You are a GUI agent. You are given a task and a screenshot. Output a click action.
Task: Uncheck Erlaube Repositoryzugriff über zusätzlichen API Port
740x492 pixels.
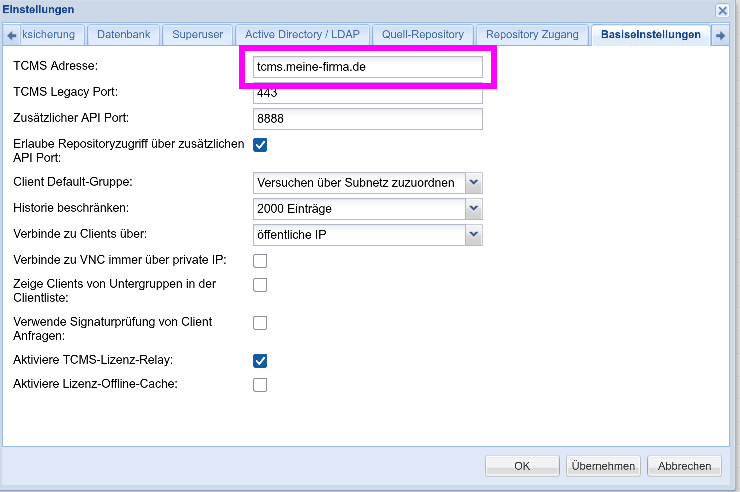pyautogui.click(x=260, y=145)
